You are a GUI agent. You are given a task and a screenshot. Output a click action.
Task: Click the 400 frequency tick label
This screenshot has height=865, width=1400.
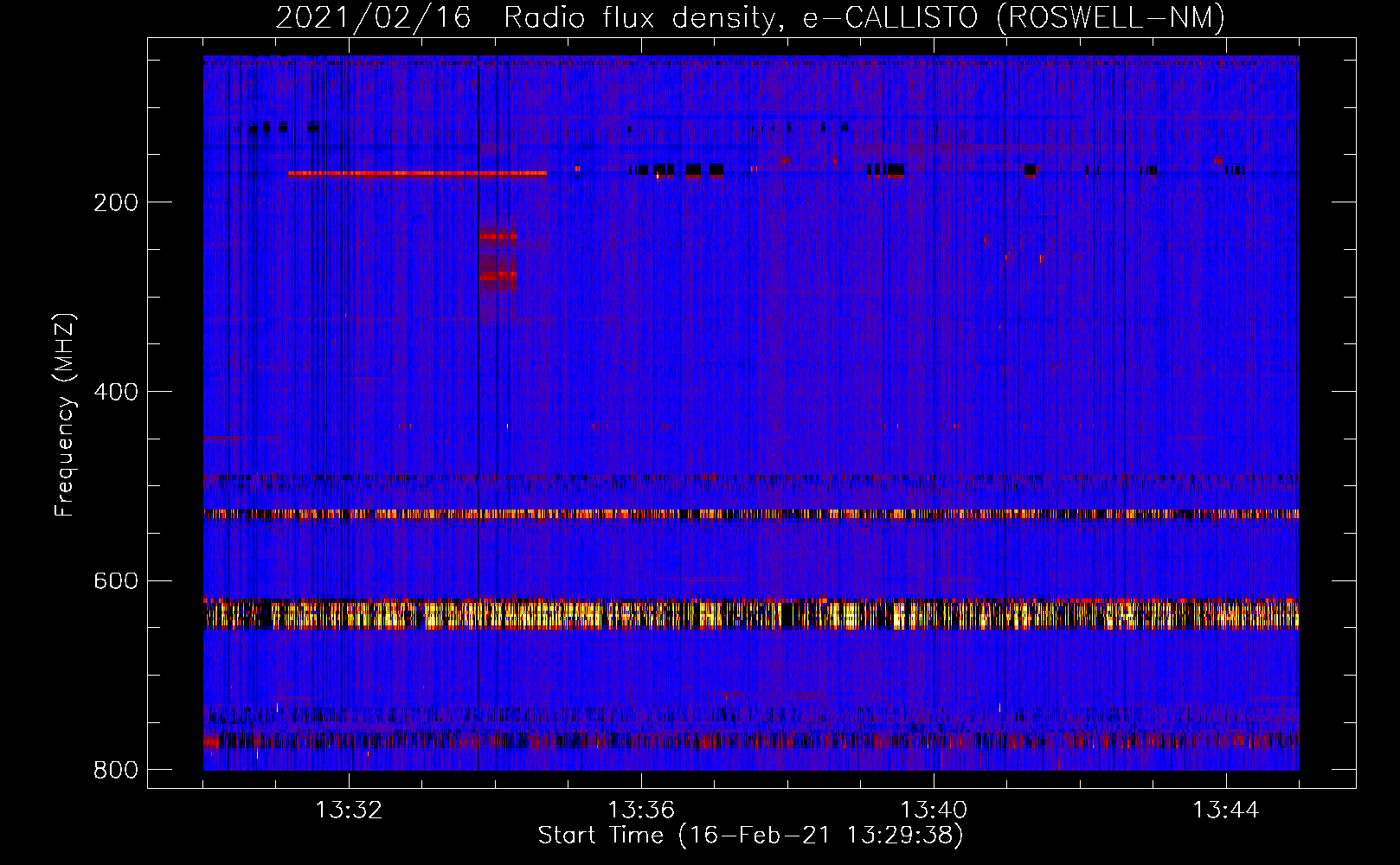pyautogui.click(x=116, y=392)
